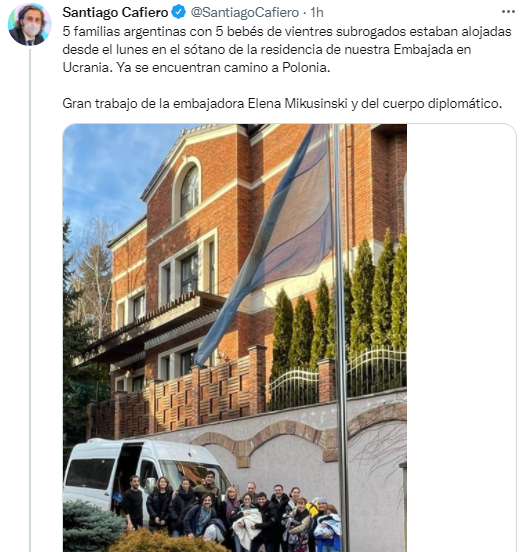Click the blue verified badge icon
The height and width of the screenshot is (552, 527).
coord(179,12)
